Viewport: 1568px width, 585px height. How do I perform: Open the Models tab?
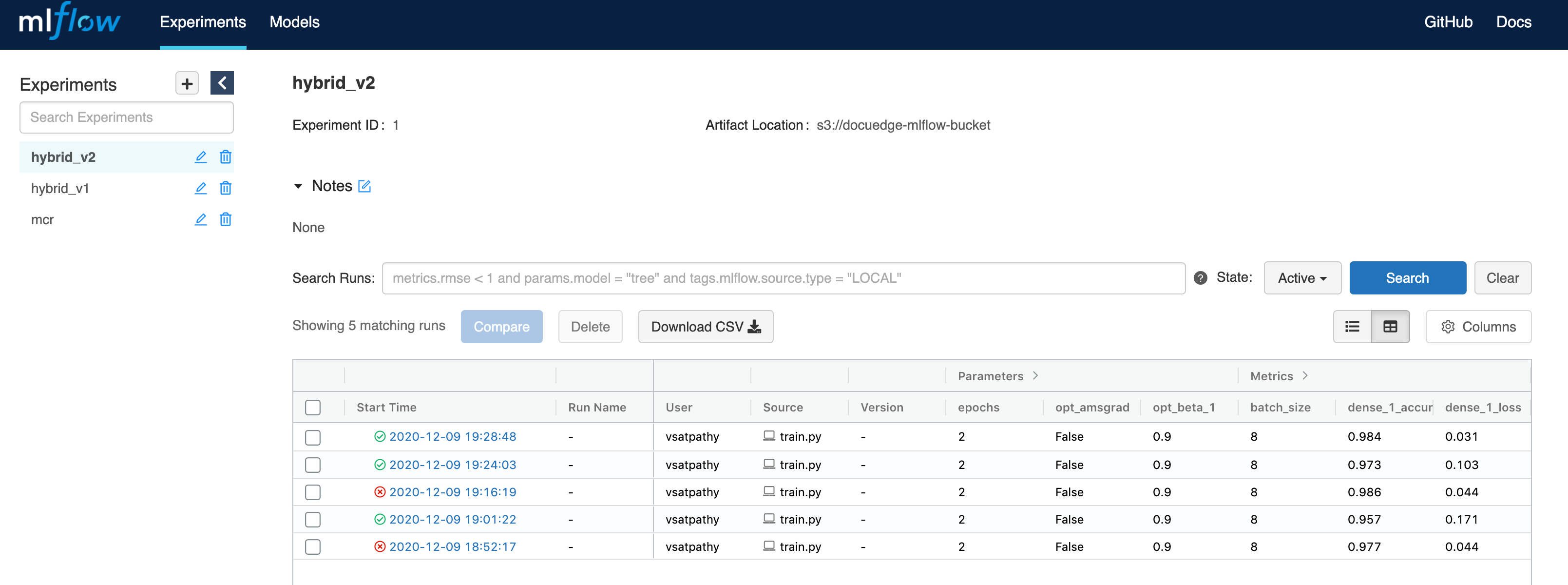[x=295, y=22]
